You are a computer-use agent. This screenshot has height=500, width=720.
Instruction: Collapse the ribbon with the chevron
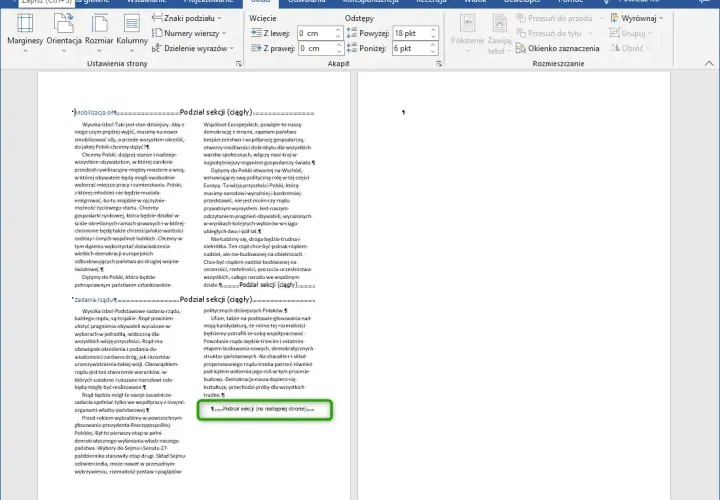709,64
